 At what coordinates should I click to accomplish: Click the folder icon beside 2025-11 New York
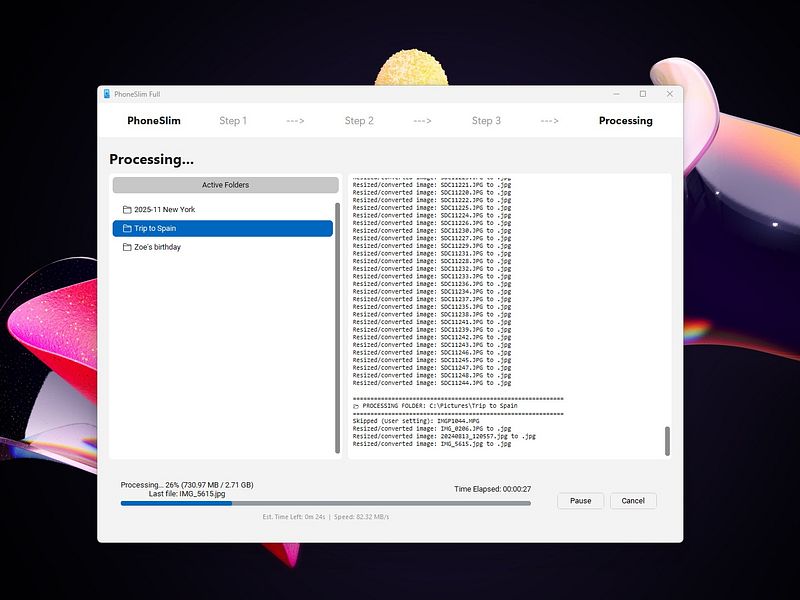(x=127, y=210)
